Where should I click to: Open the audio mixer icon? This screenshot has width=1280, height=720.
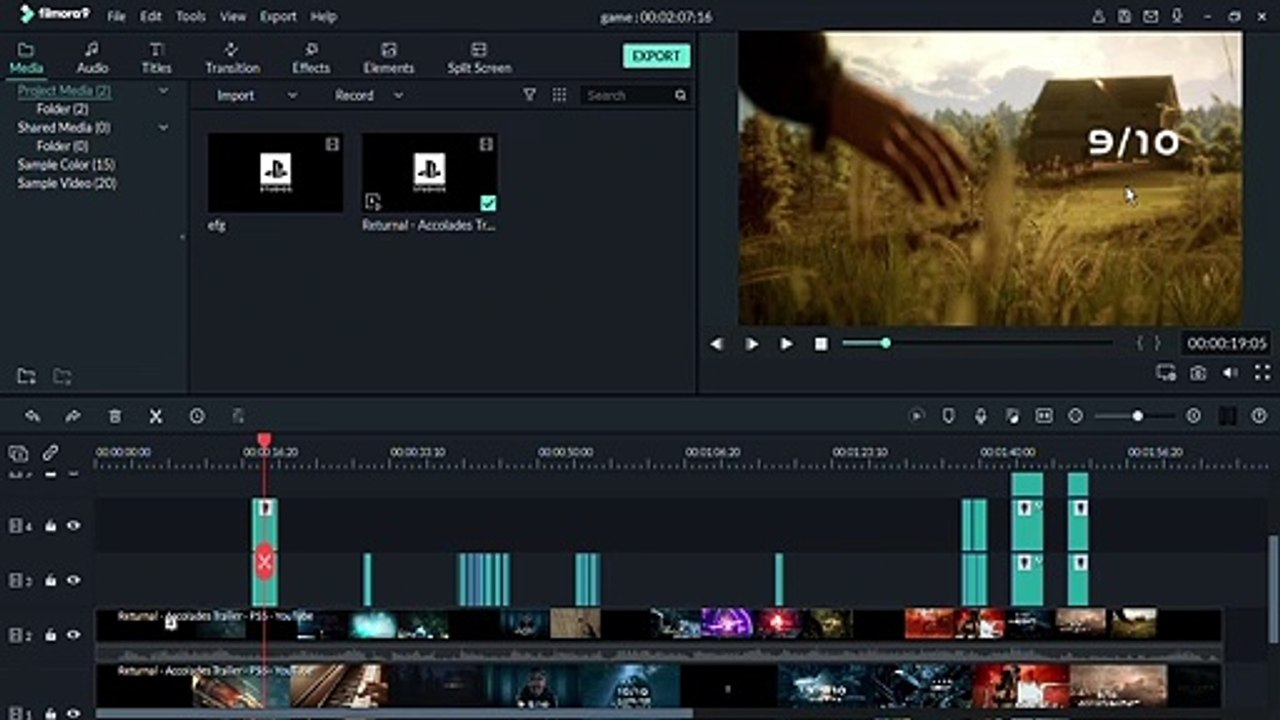pyautogui.click(x=1013, y=416)
